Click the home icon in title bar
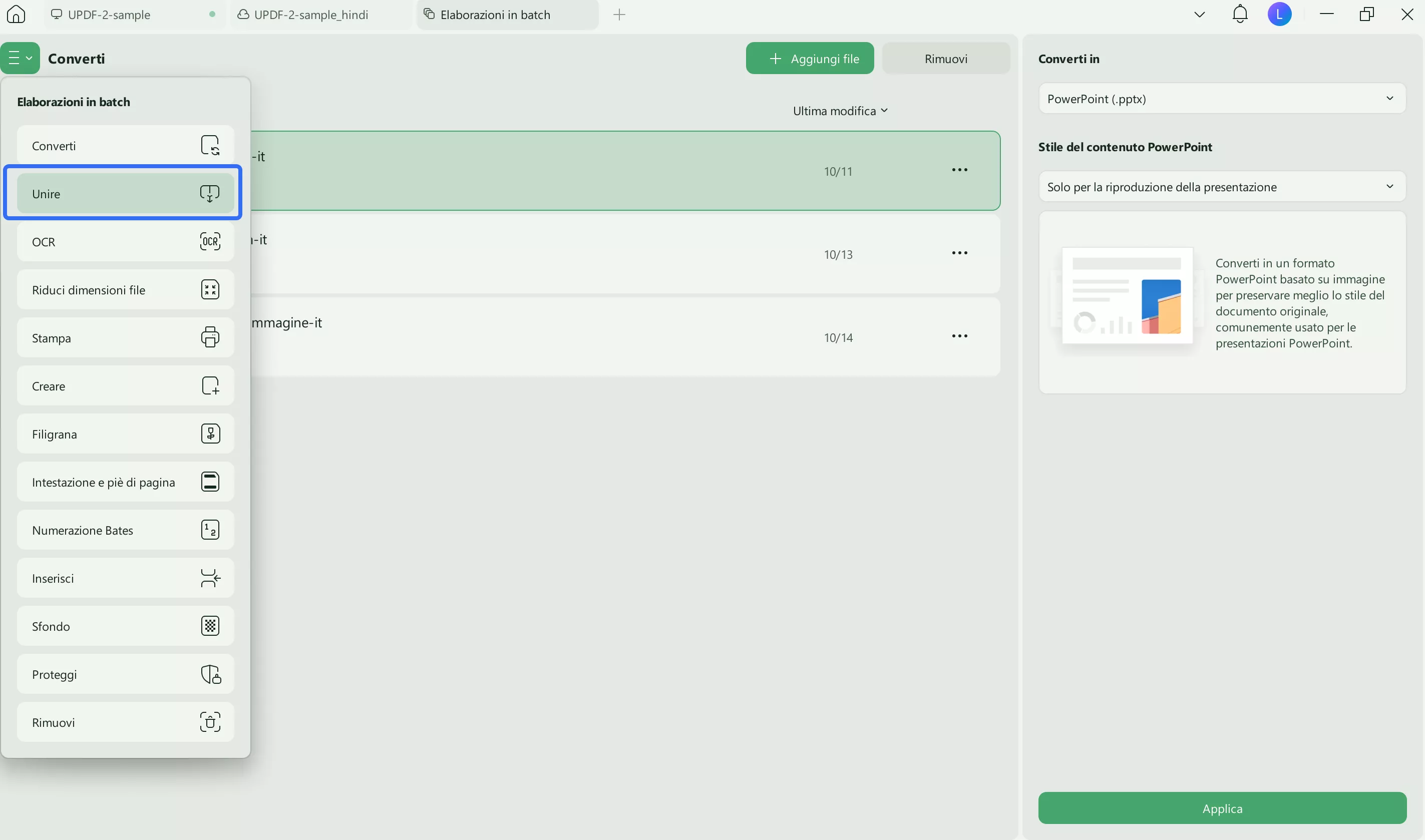Screen dimensions: 1425x840 [16, 14]
